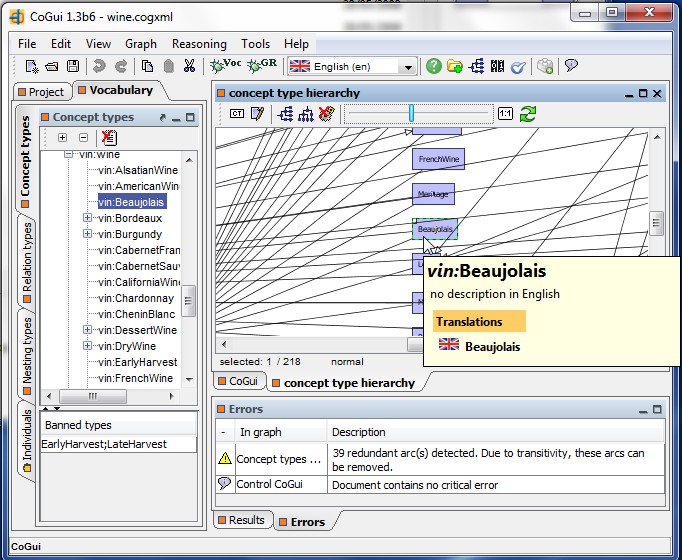Click the Banned types input field
682x560 pixels.
point(118,444)
